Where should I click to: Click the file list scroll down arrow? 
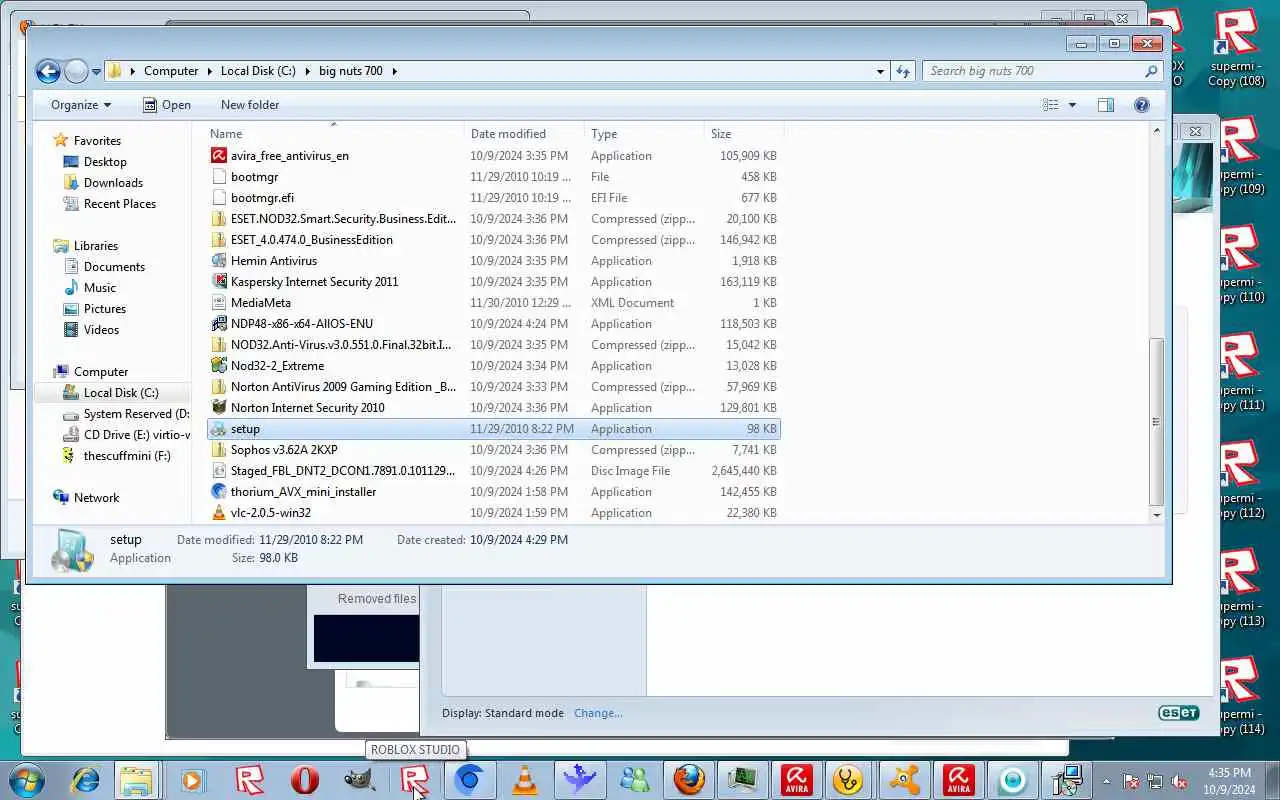click(1157, 515)
